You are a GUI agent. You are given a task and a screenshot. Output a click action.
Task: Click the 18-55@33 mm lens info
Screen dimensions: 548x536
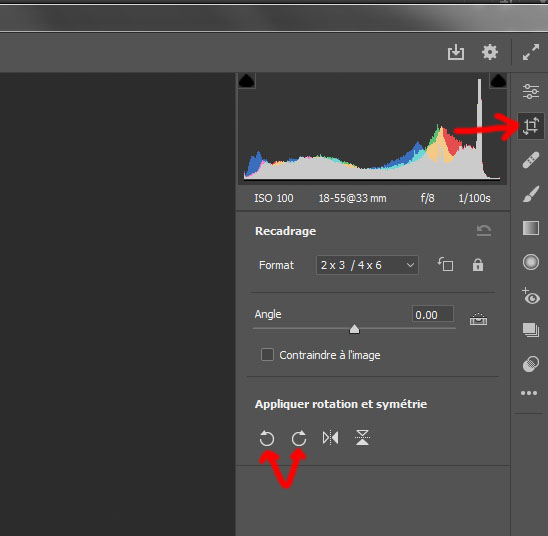[x=352, y=198]
